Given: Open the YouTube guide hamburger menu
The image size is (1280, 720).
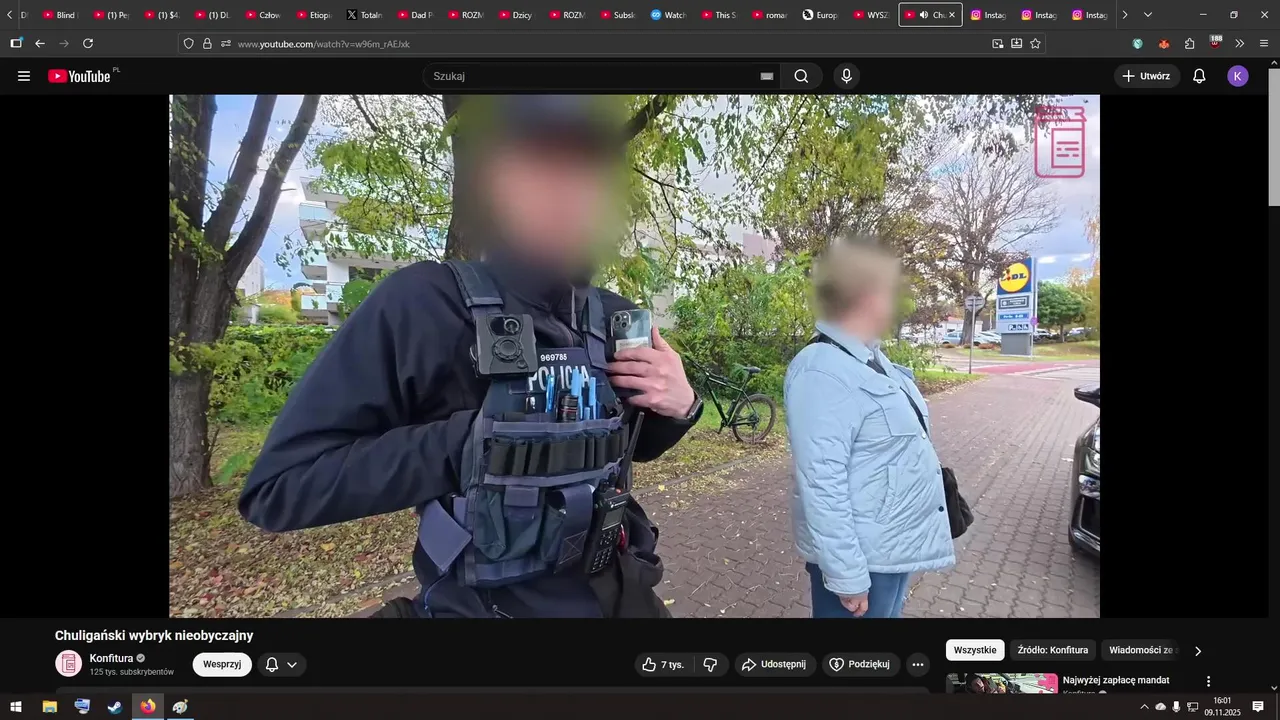Looking at the screenshot, I should point(24,76).
